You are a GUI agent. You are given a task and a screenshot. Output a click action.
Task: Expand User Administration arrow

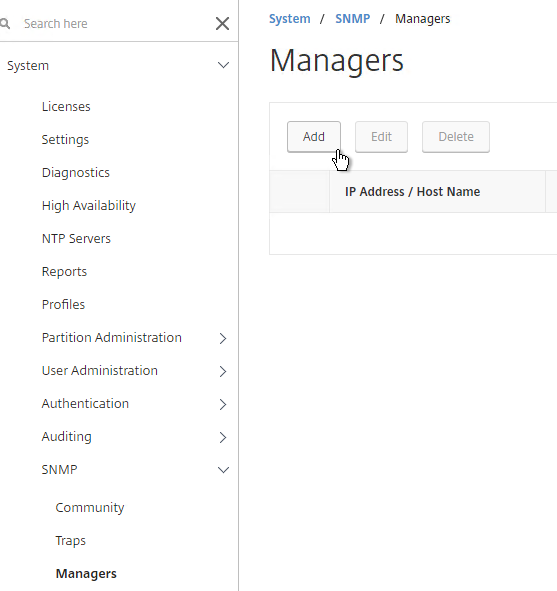pos(223,371)
